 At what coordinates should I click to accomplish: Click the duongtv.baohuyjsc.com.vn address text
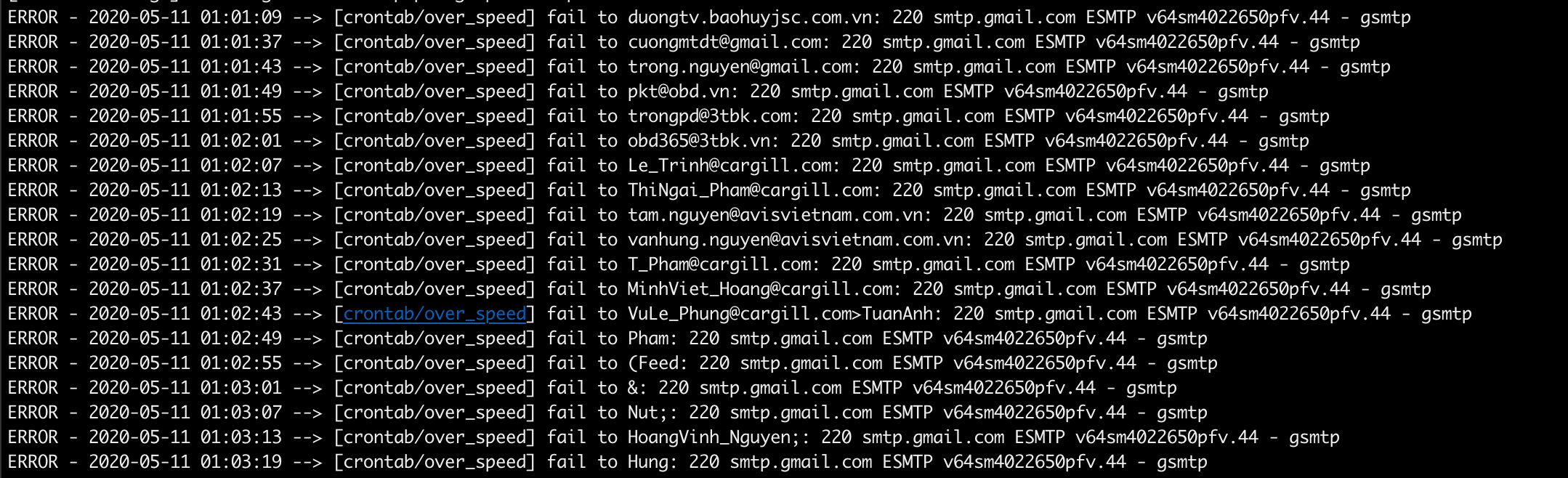pos(749,17)
